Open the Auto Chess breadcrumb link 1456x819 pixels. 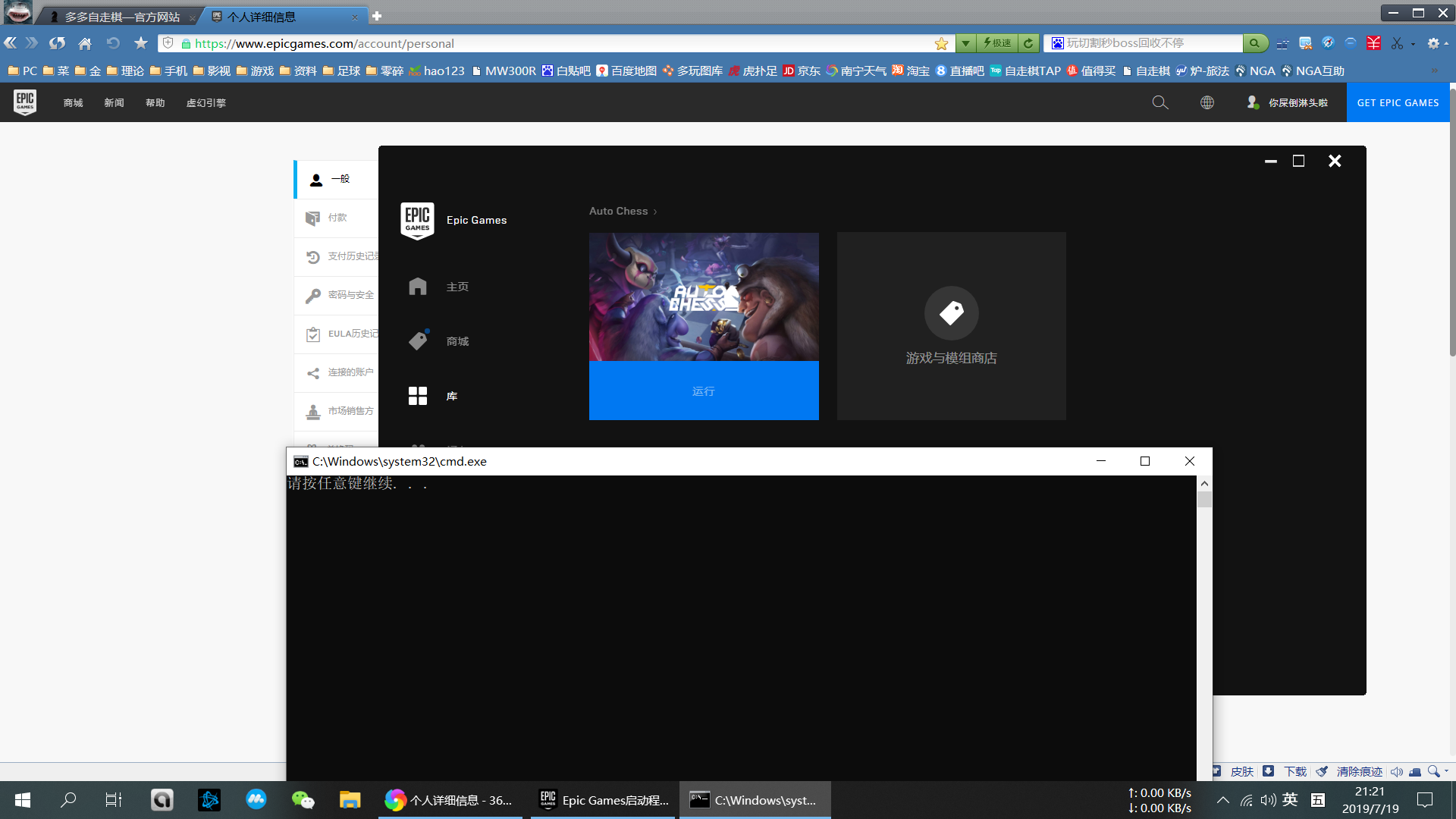pos(619,211)
